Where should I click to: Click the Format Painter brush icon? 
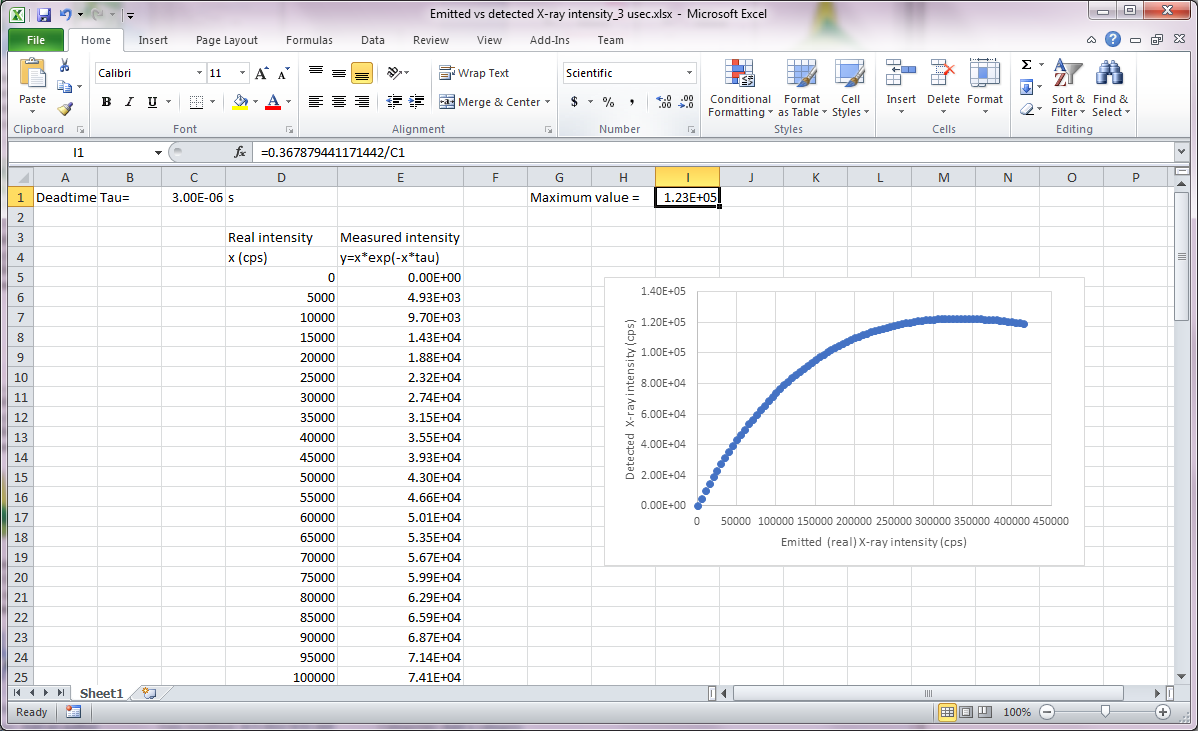point(65,109)
